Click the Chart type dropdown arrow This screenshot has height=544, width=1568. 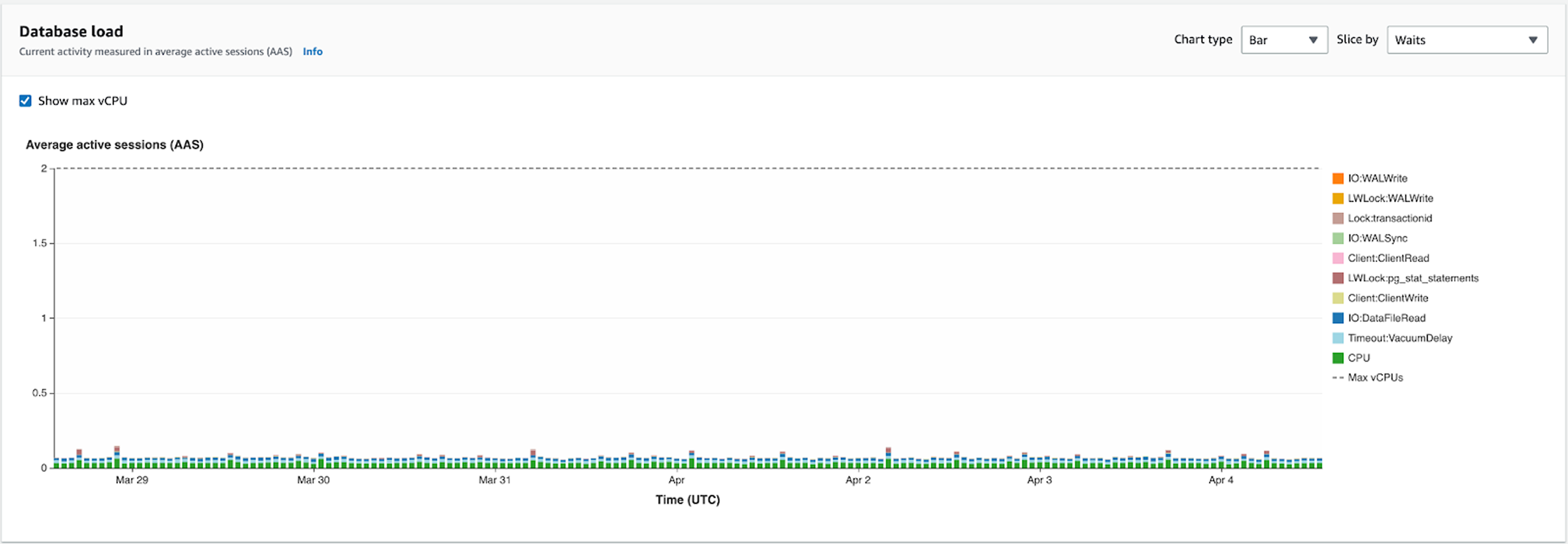(1313, 40)
